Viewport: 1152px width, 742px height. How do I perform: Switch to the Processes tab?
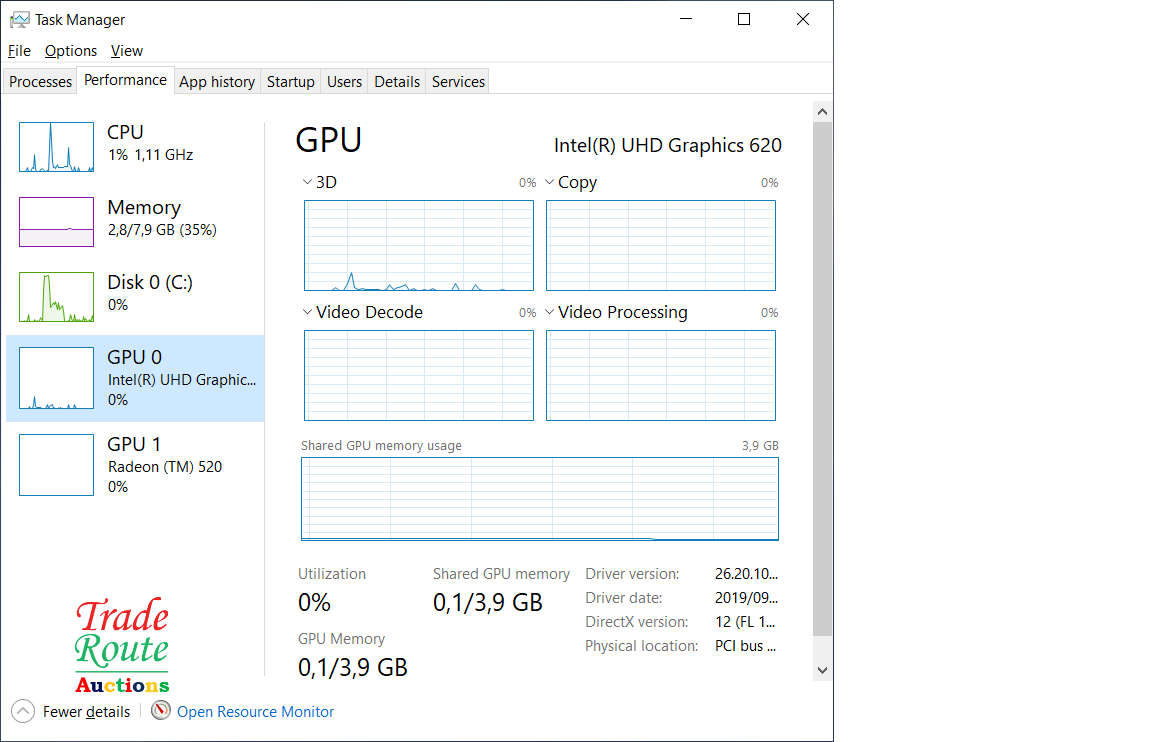[40, 82]
